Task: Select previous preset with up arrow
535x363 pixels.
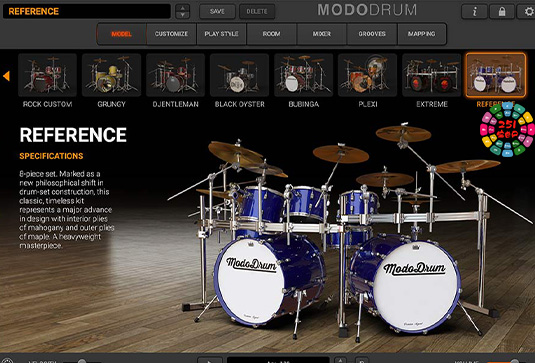Action: coord(183,8)
